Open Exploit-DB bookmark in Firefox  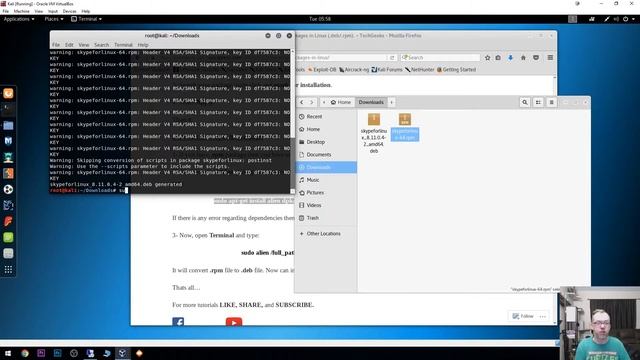click(322, 70)
